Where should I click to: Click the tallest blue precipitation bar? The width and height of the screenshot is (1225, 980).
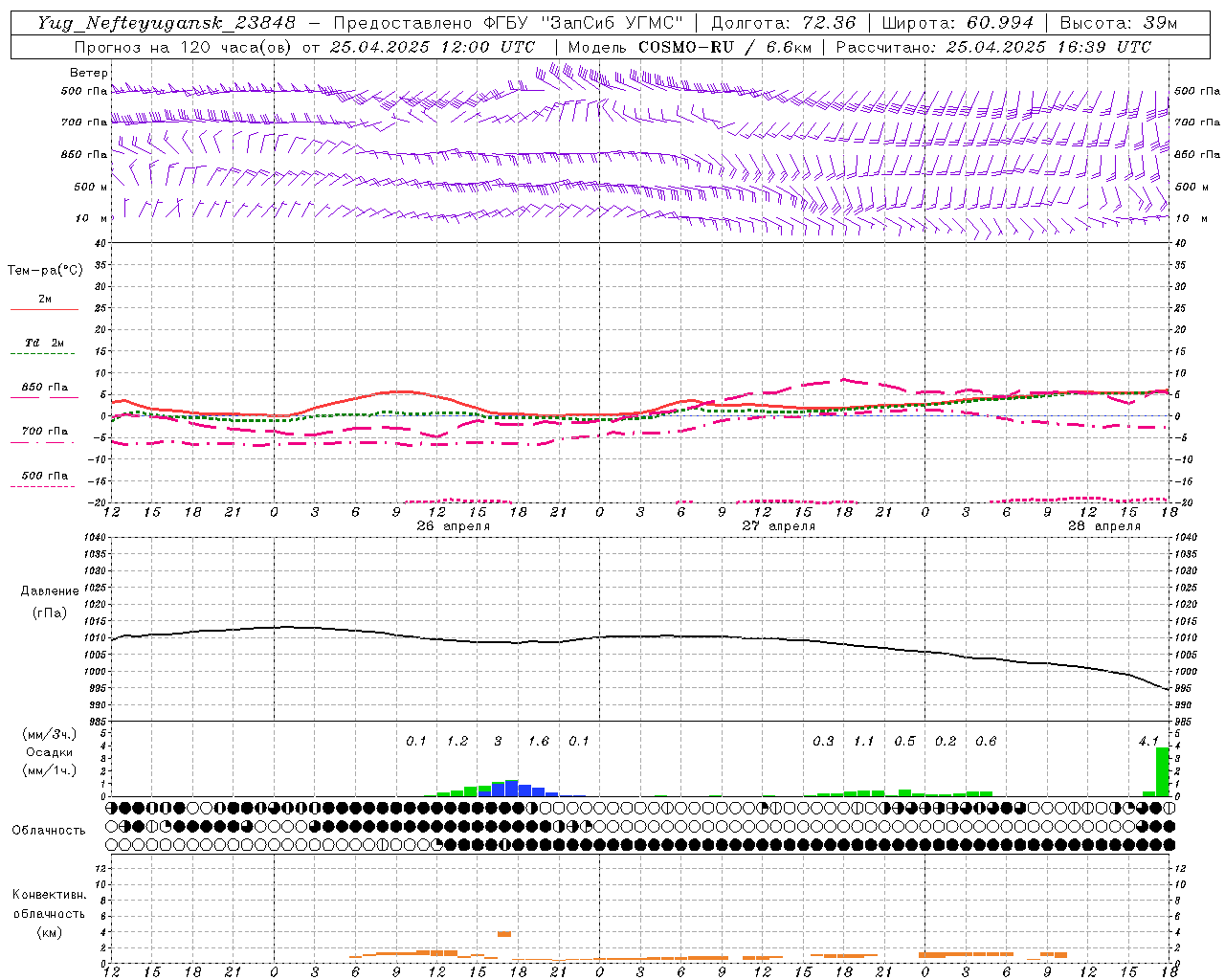click(512, 789)
